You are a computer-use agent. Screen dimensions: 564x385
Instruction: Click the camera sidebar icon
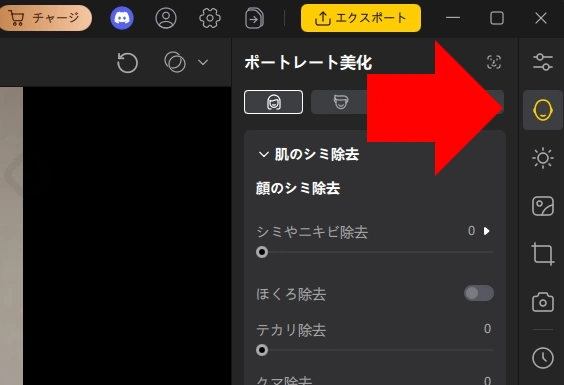pos(543,302)
